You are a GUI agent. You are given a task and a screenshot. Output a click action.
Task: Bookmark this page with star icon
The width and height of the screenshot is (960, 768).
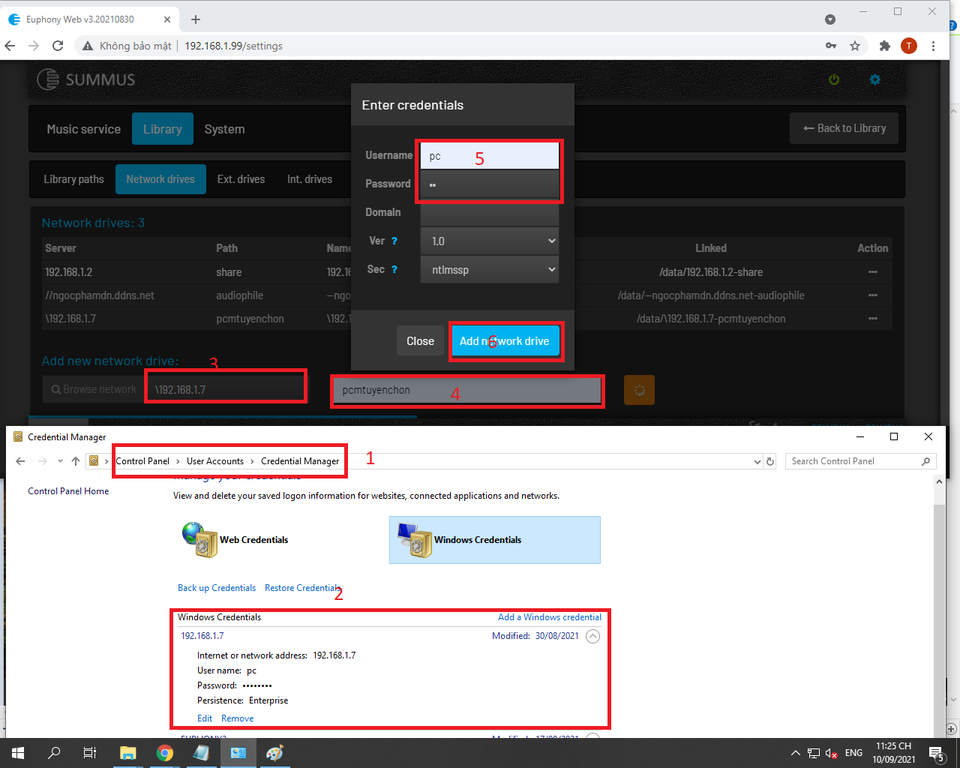[855, 46]
